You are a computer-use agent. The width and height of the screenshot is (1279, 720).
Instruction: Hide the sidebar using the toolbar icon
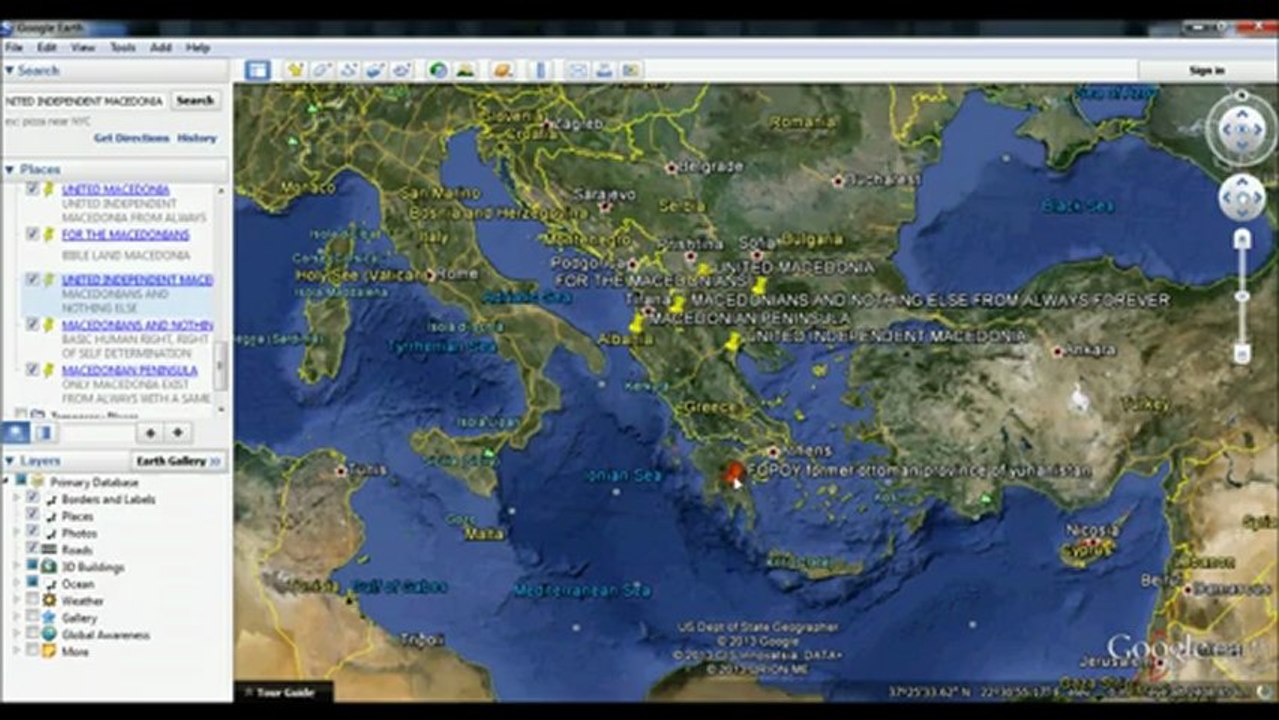pyautogui.click(x=257, y=70)
